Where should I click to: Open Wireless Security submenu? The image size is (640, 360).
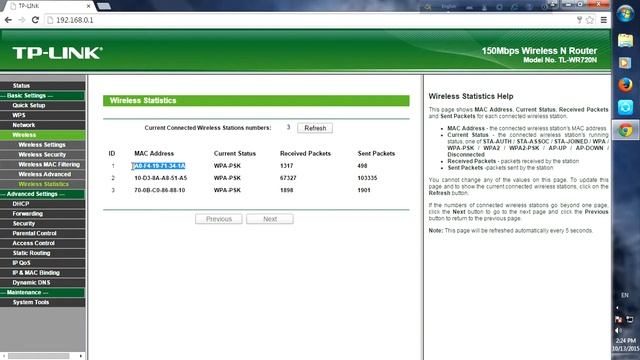click(42, 155)
